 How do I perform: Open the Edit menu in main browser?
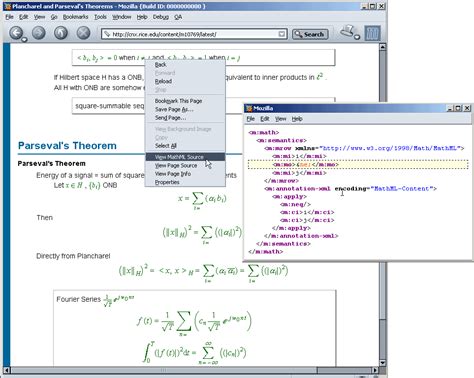pos(23,17)
